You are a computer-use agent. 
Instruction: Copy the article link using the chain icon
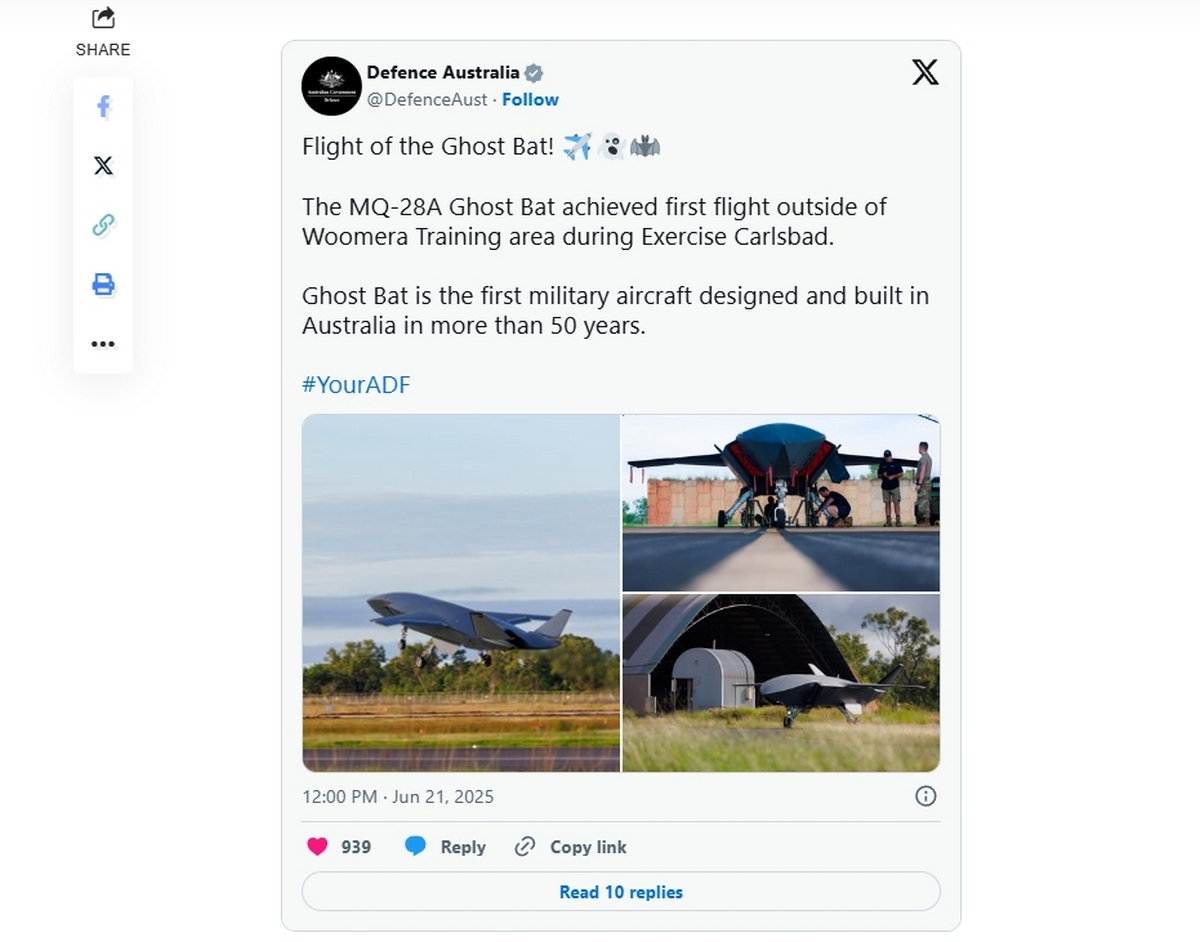pyautogui.click(x=103, y=225)
